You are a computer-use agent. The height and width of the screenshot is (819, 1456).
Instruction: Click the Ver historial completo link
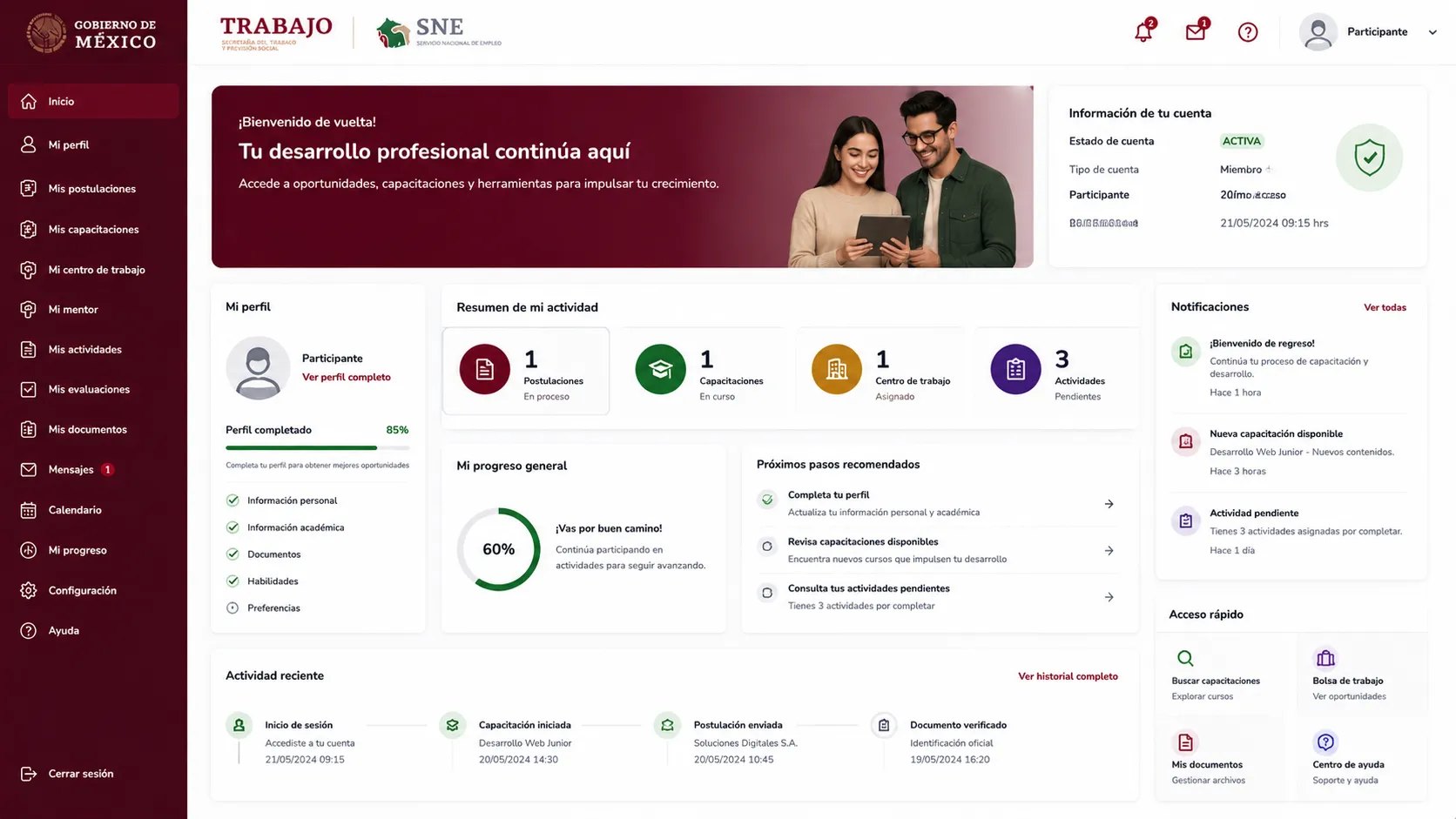point(1068,676)
